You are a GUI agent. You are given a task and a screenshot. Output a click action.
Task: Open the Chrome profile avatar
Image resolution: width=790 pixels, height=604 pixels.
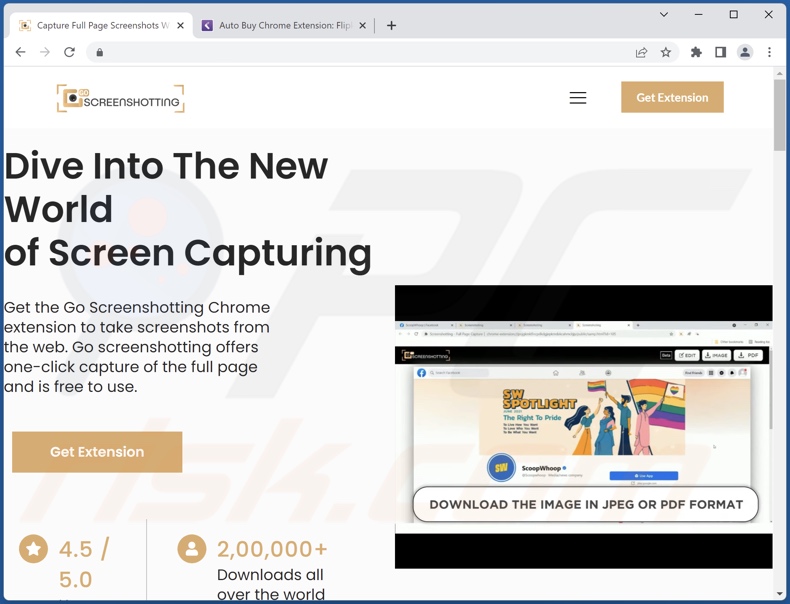[745, 52]
